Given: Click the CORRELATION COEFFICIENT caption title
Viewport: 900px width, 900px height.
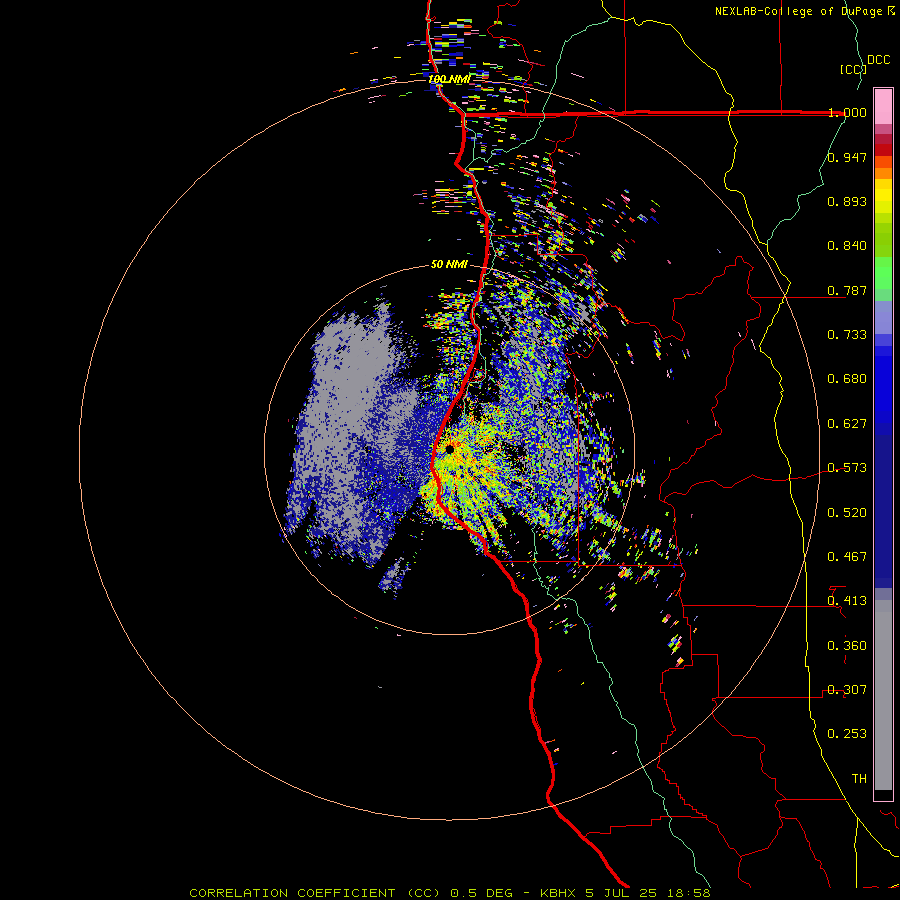Looking at the screenshot, I should (x=292, y=893).
